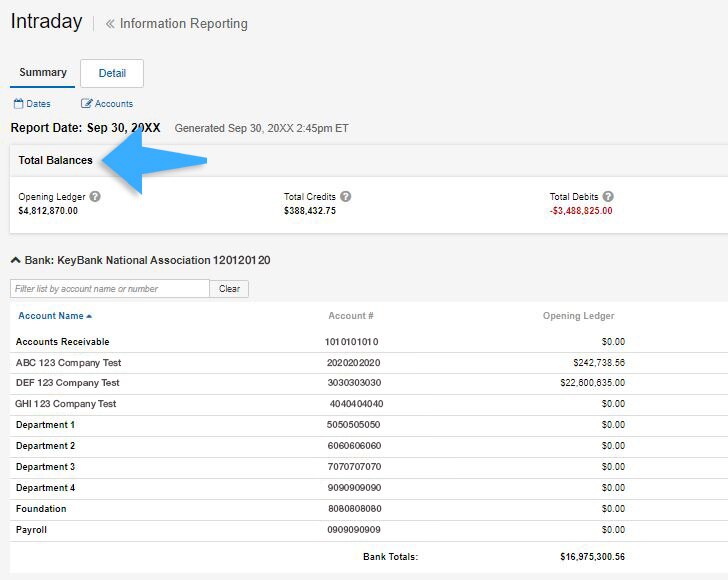
Task: Click the Total Debits help icon
Action: [x=608, y=197]
